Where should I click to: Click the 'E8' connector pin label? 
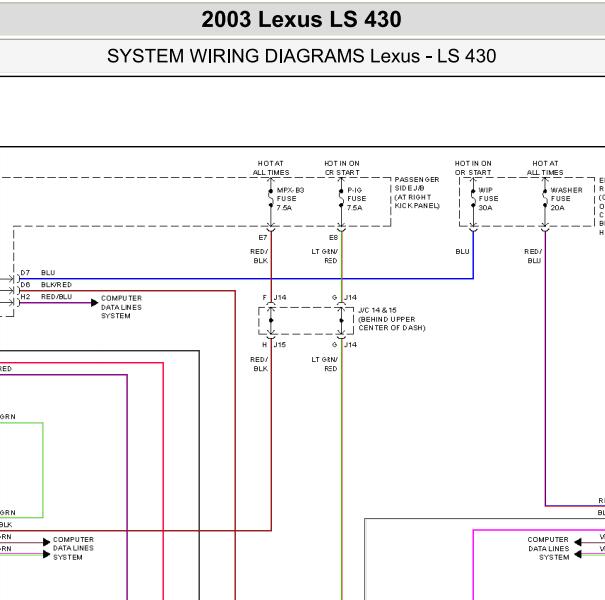pos(333,237)
